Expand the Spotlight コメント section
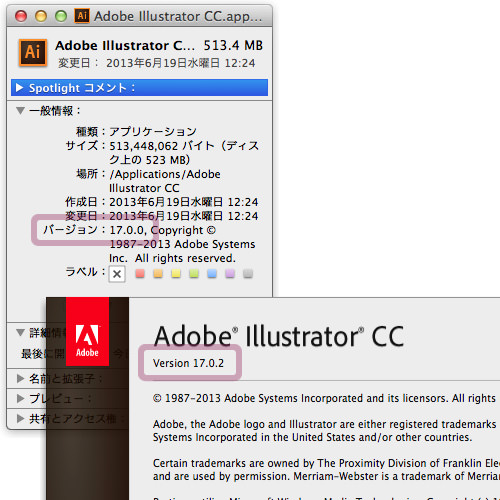The width and height of the screenshot is (500, 500). click(19, 88)
